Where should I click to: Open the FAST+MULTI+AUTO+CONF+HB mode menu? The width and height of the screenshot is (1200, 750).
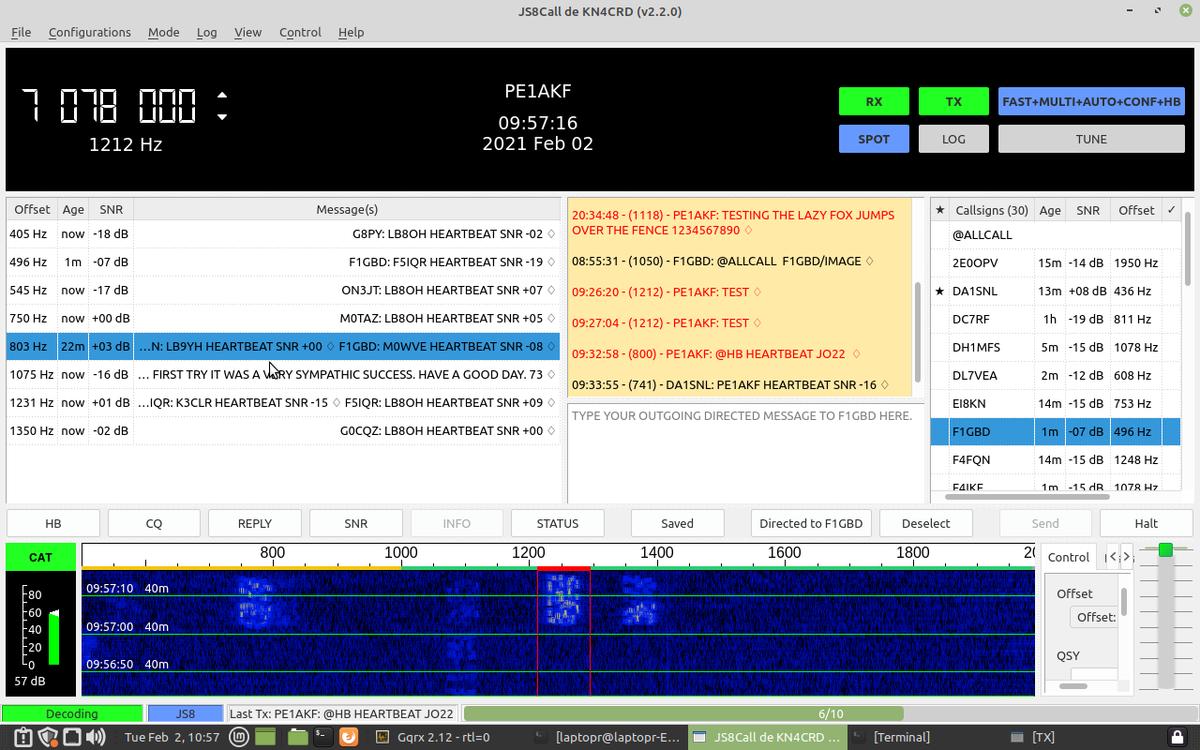click(x=1091, y=102)
